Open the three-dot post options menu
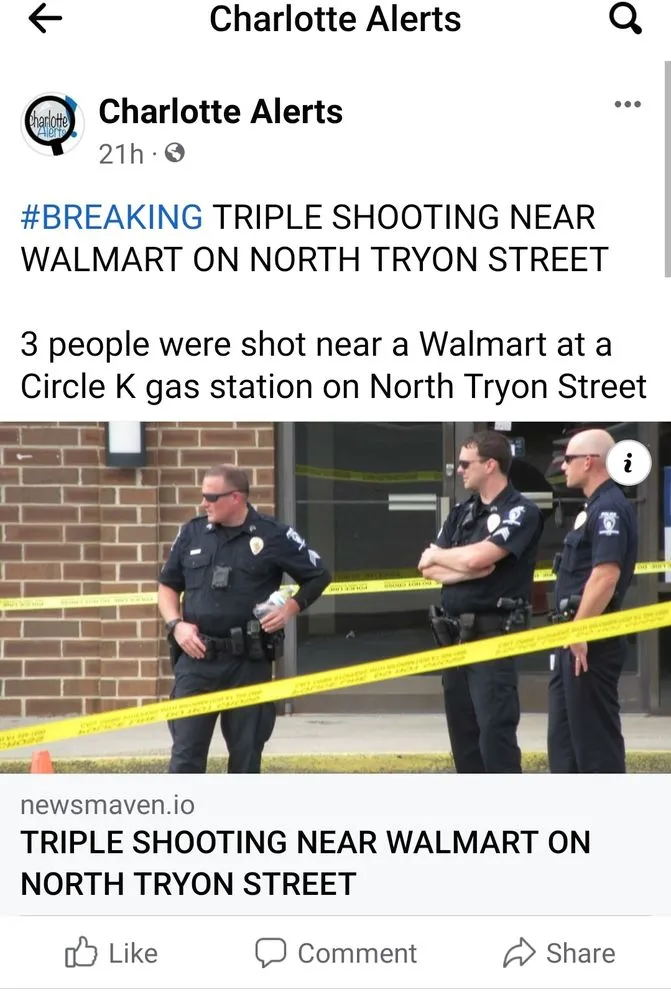Image resolution: width=671 pixels, height=1000 pixels. click(628, 104)
